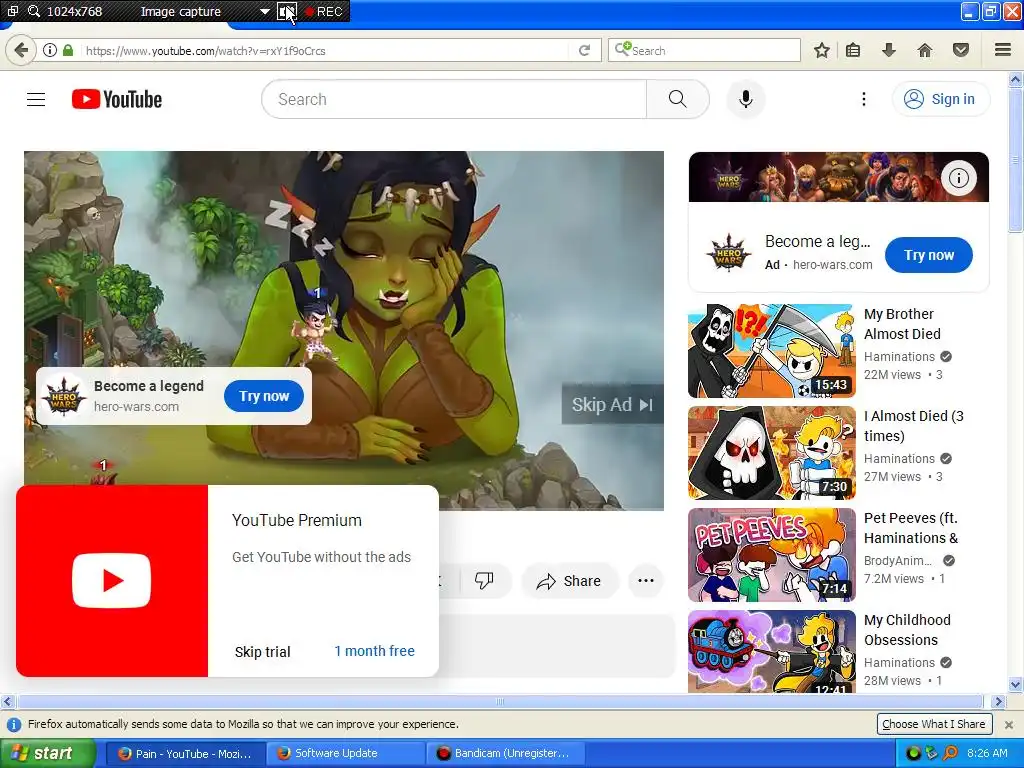Viewport: 1024px width, 768px height.
Task: Open the Windows start menu
Action: click(x=47, y=753)
